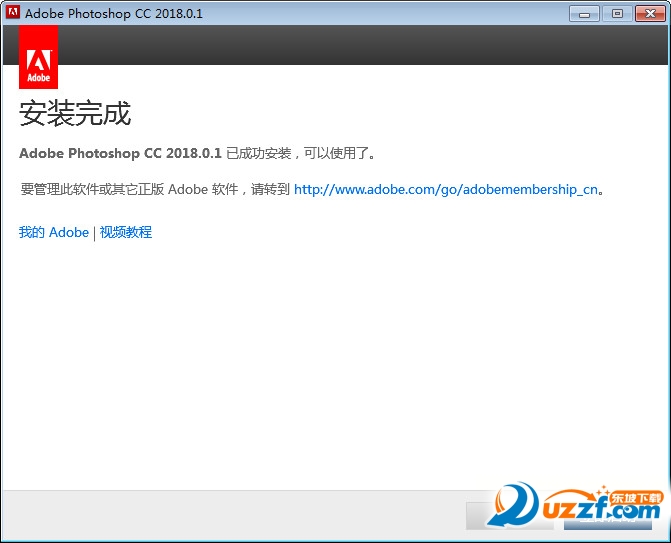The image size is (671, 543).
Task: Open the 视频教程 link
Action: [x=126, y=232]
